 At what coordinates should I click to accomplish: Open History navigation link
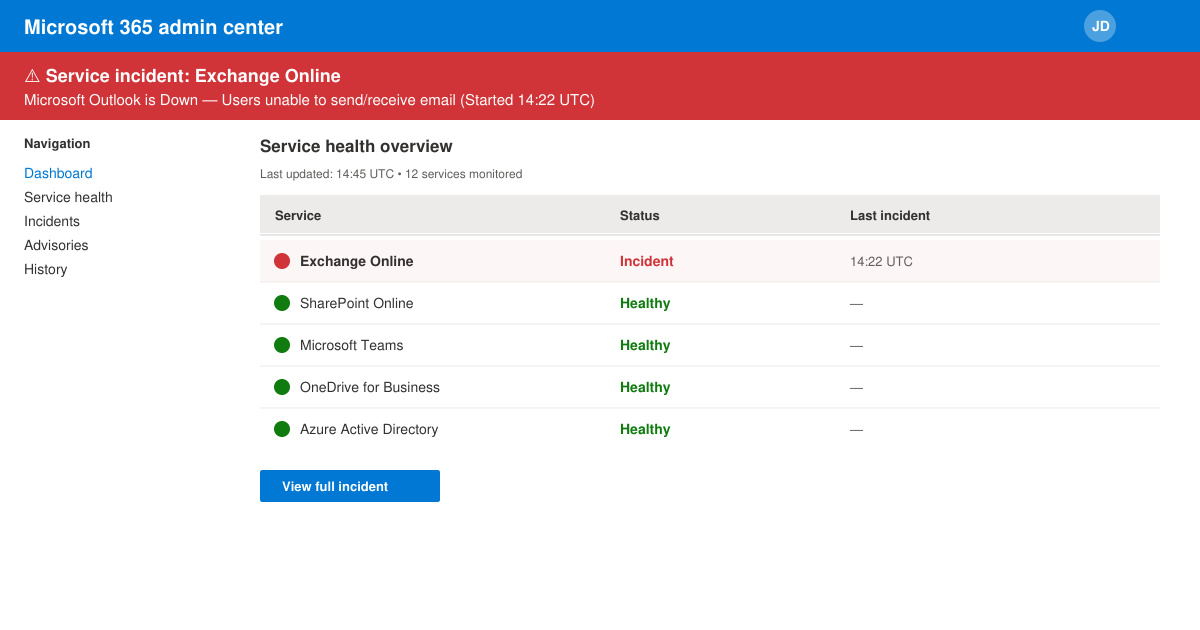point(46,269)
